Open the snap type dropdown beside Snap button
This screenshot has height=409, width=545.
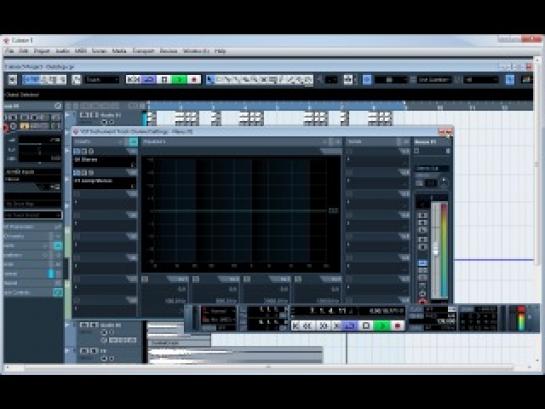pos(391,80)
